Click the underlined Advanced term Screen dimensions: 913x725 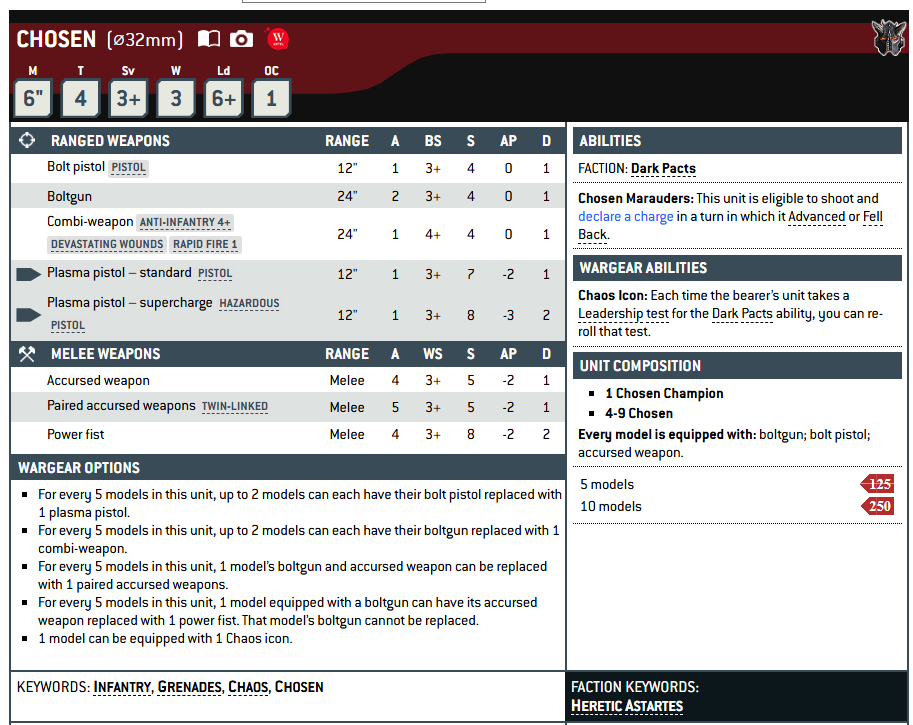pos(816,217)
